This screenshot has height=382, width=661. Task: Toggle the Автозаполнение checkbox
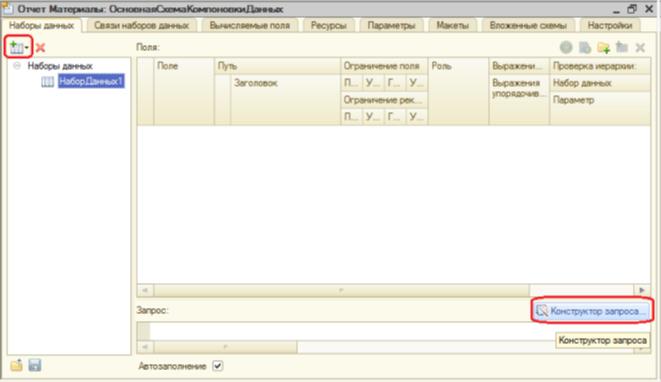point(218,366)
